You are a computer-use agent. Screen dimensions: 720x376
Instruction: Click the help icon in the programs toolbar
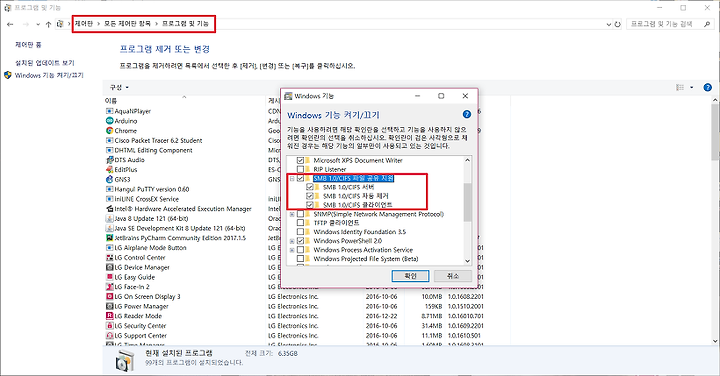[x=708, y=87]
